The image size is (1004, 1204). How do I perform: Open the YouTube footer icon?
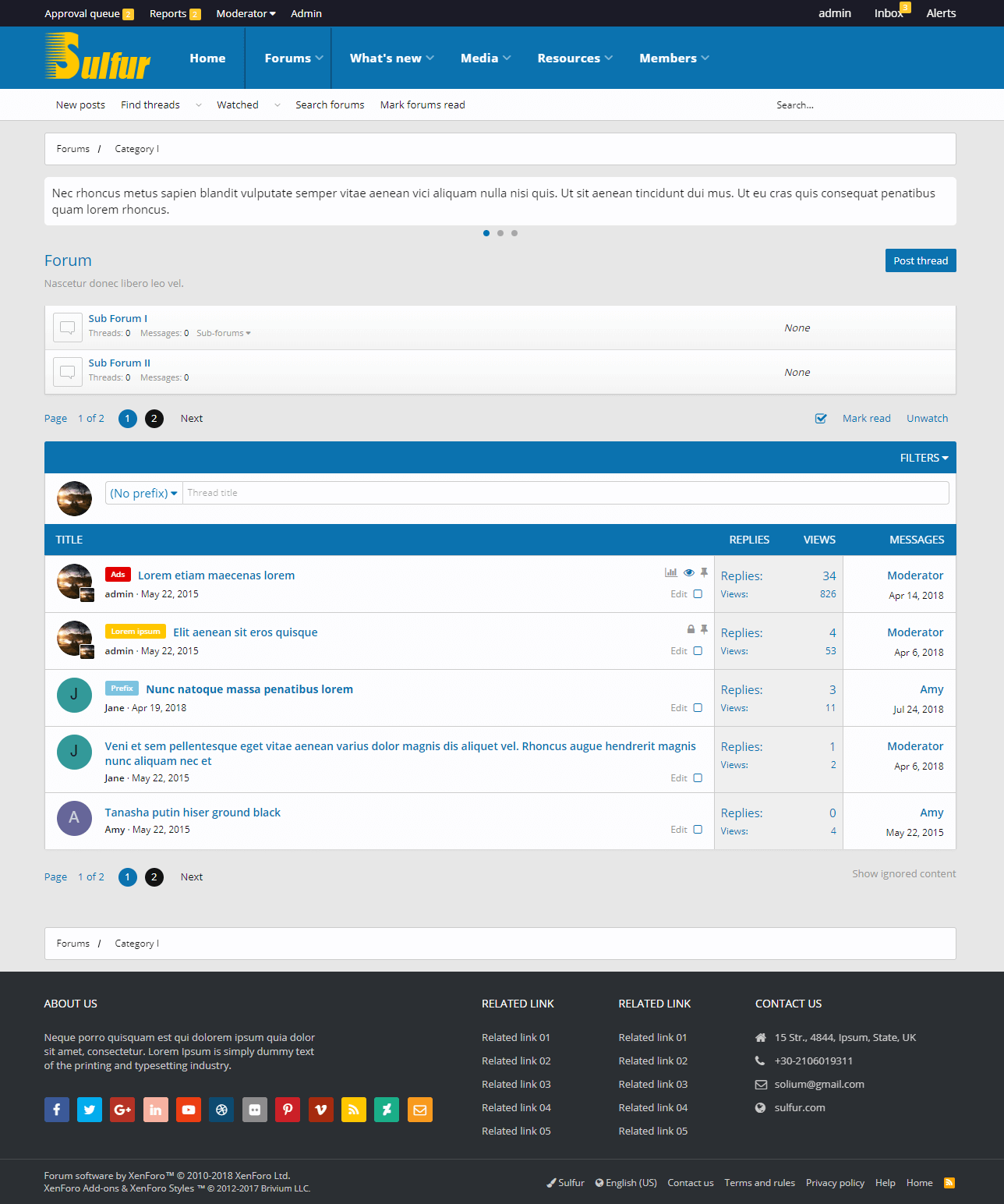coord(189,1110)
